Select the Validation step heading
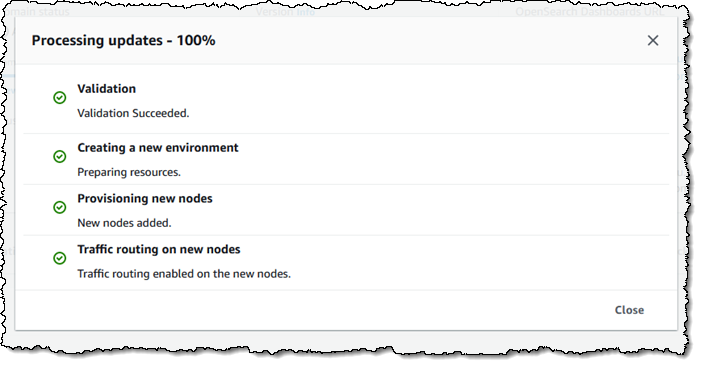Viewport: 701px width, 365px height. 106,89
